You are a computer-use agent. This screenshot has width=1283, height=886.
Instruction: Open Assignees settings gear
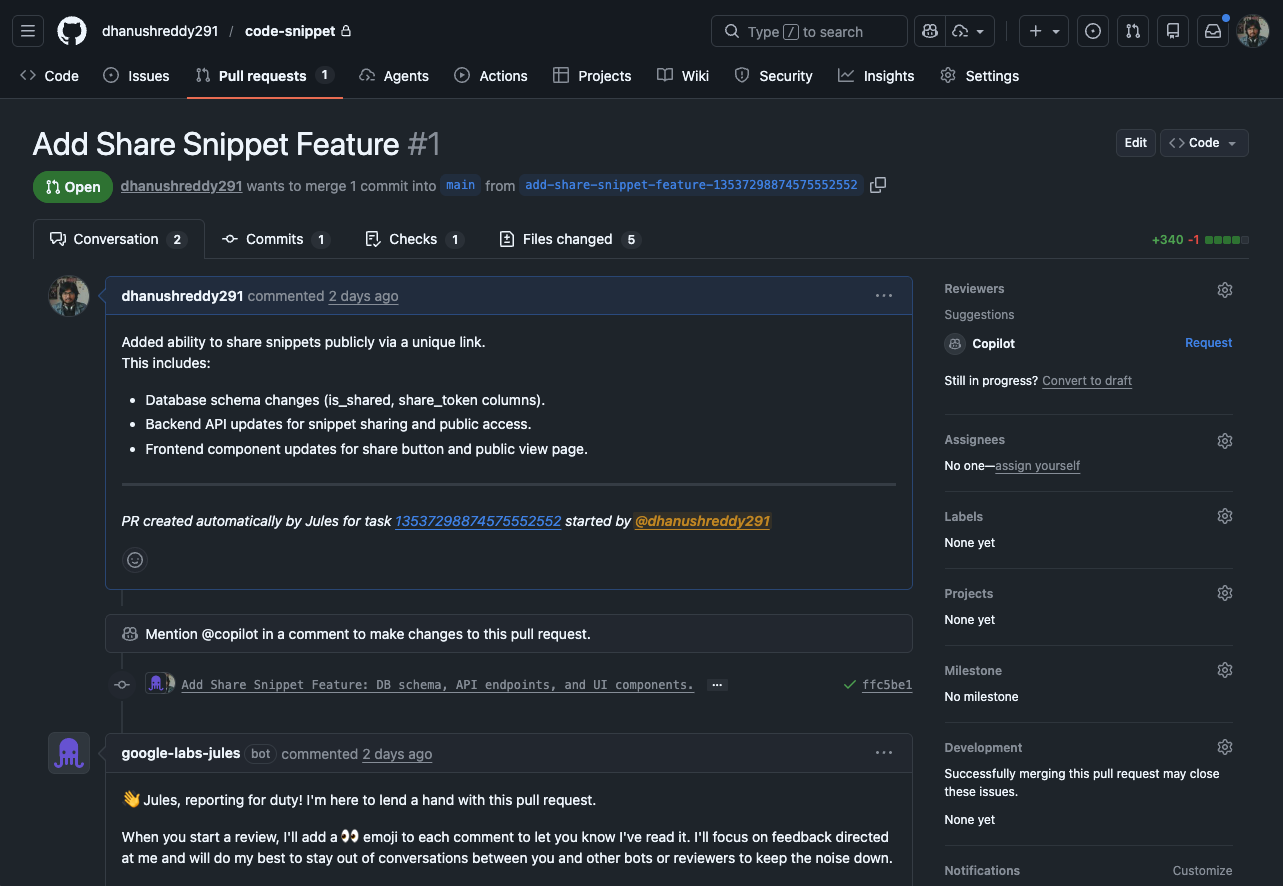coord(1225,441)
